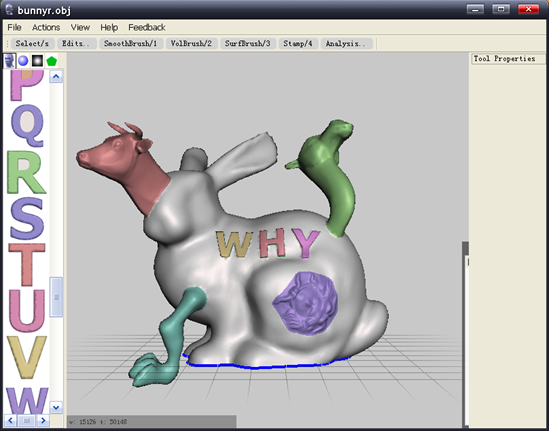The height and width of the screenshot is (431, 549).
Task: Open the View menu
Action: click(x=80, y=27)
